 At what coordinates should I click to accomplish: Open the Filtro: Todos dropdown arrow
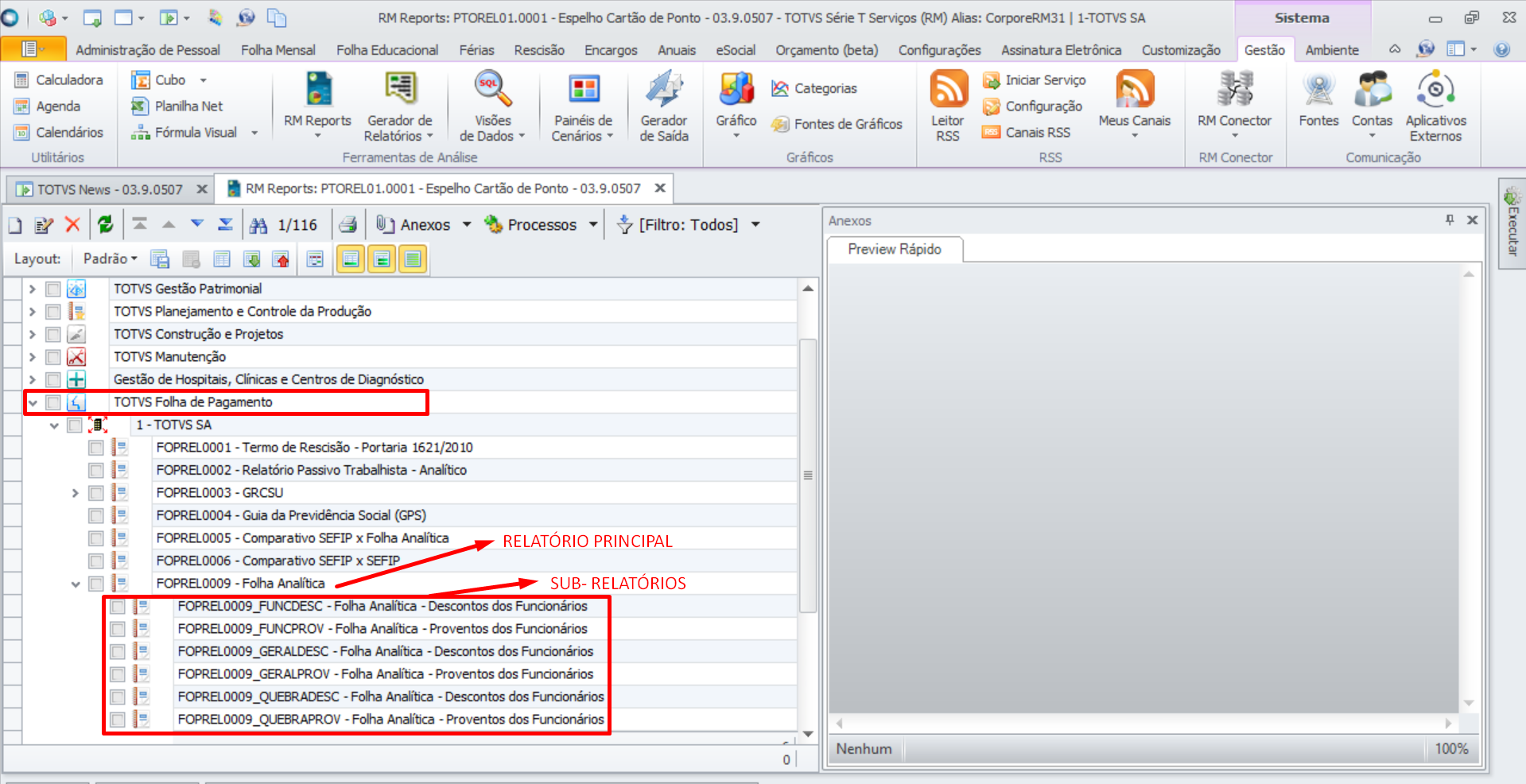click(755, 225)
